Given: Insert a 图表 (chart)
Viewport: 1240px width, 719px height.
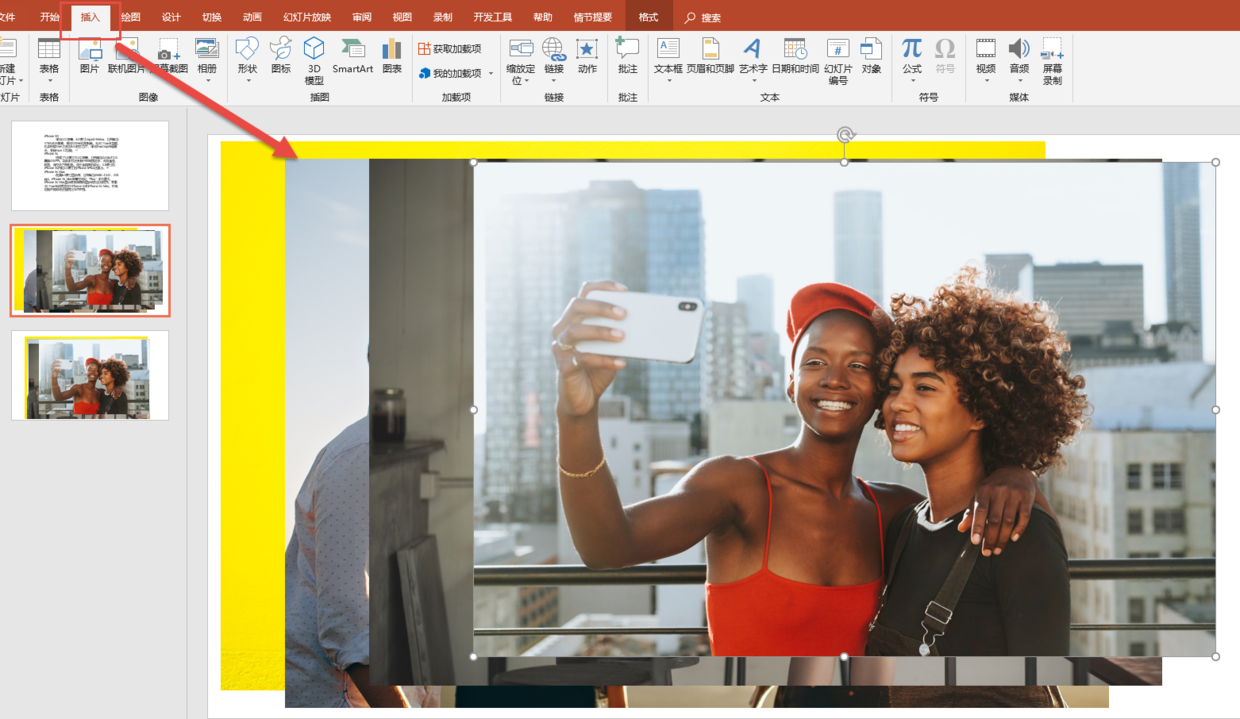Looking at the screenshot, I should [x=392, y=56].
